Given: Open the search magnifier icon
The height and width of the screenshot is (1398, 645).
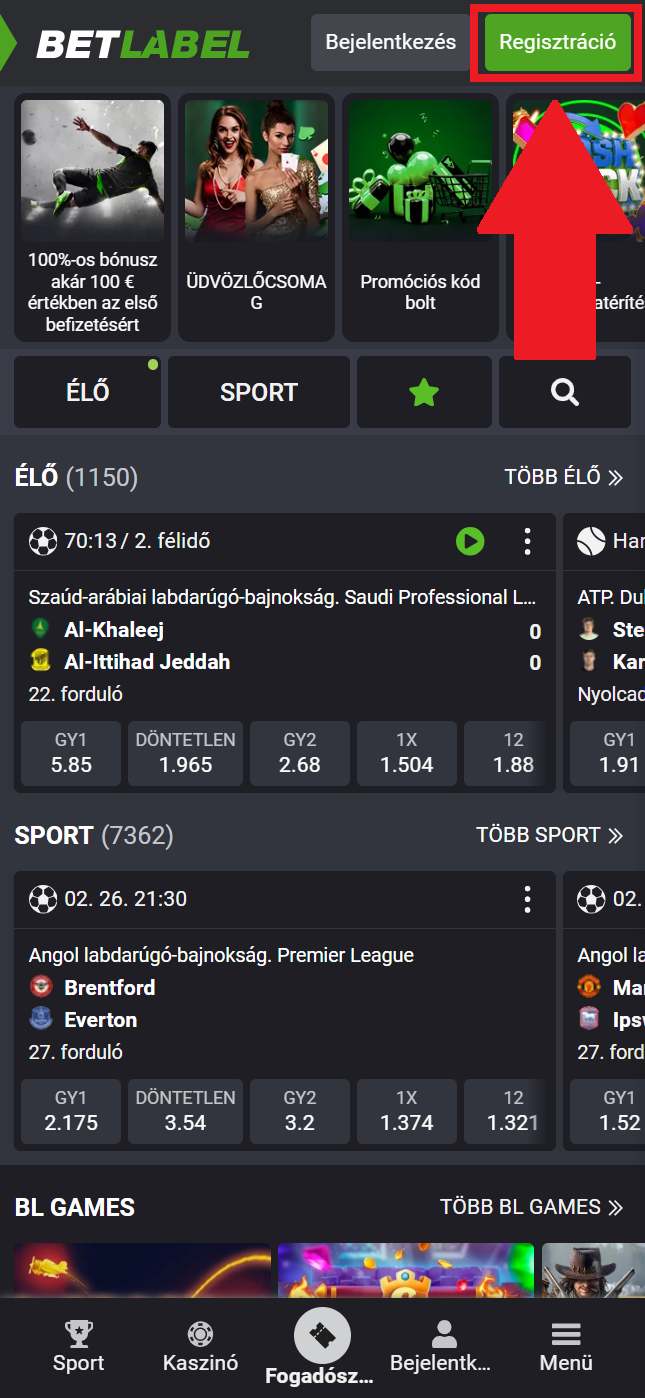Looking at the screenshot, I should click(x=564, y=392).
